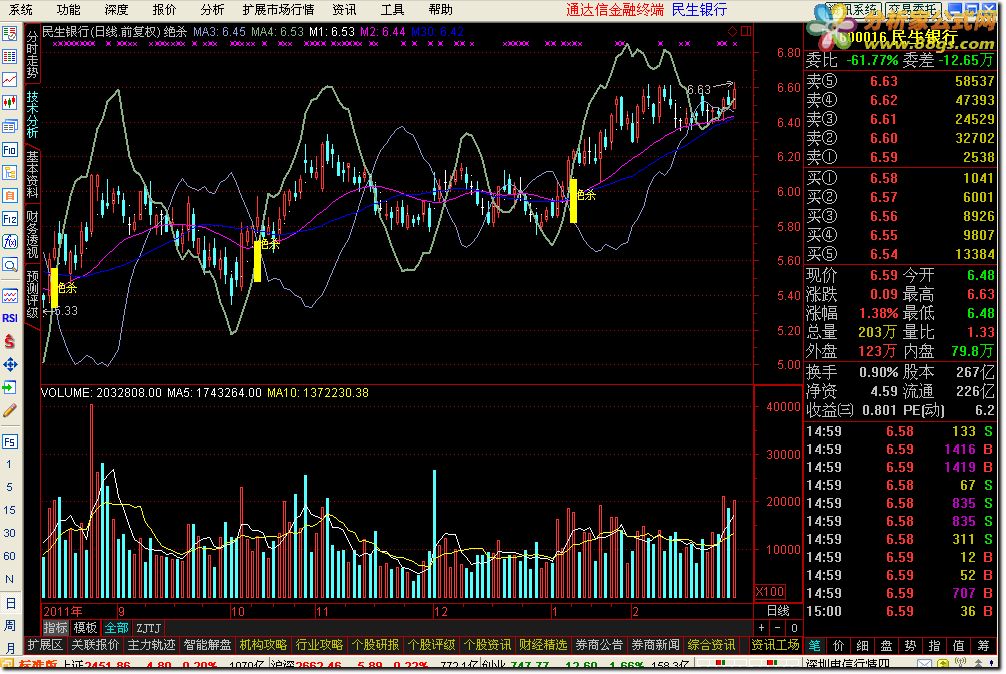The image size is (1006, 674).
Task: Select the N multi-day period option
Action: click(10, 579)
